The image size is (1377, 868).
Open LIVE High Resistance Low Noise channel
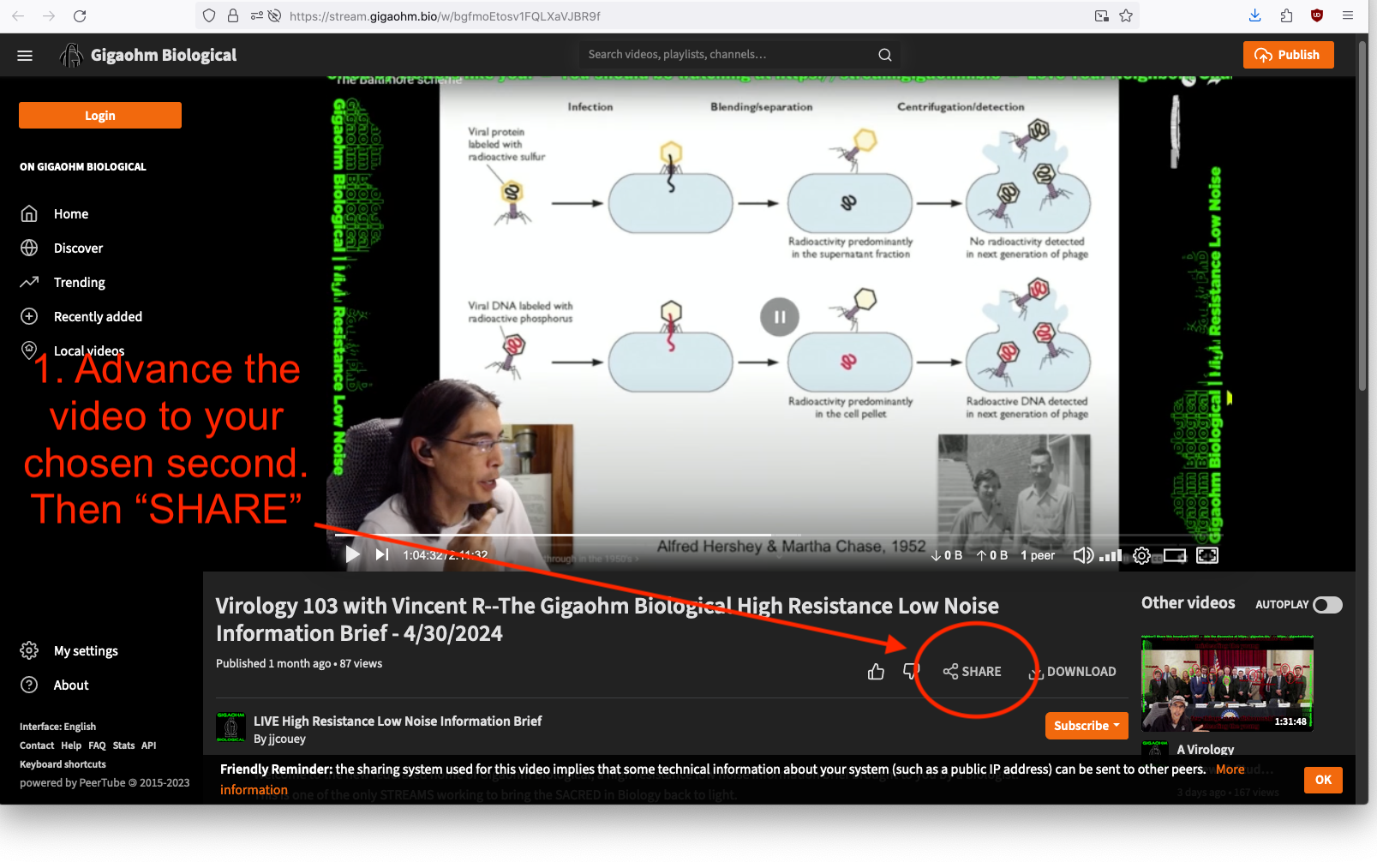pos(398,721)
